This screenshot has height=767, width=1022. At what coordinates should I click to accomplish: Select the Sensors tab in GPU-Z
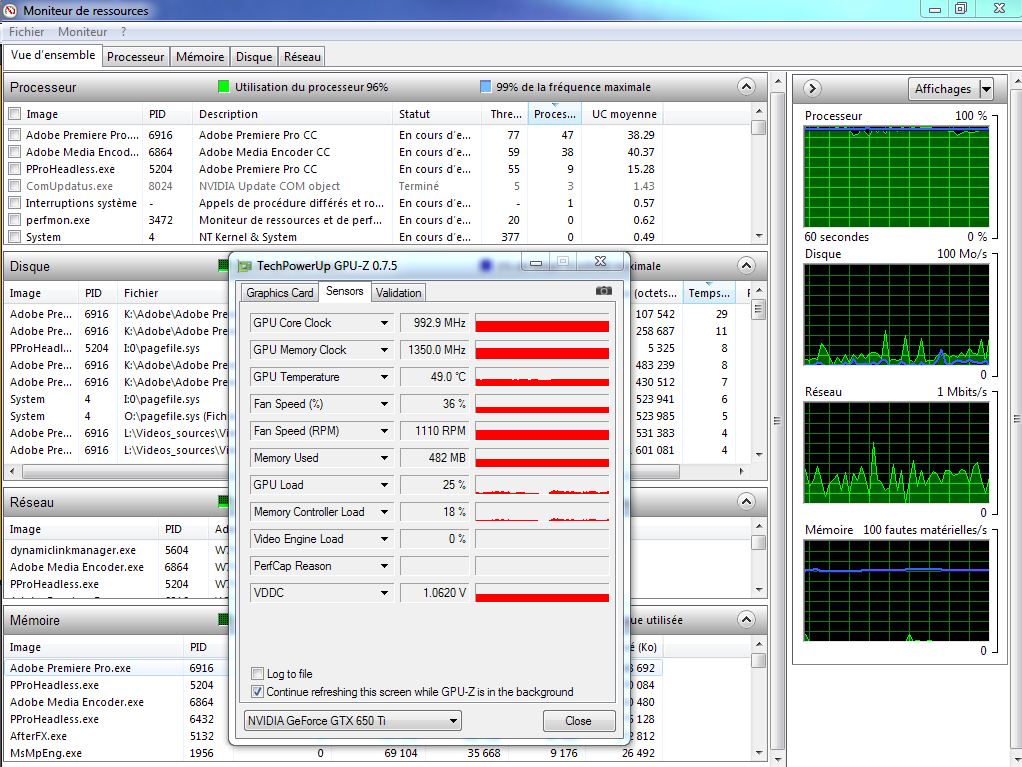[345, 291]
